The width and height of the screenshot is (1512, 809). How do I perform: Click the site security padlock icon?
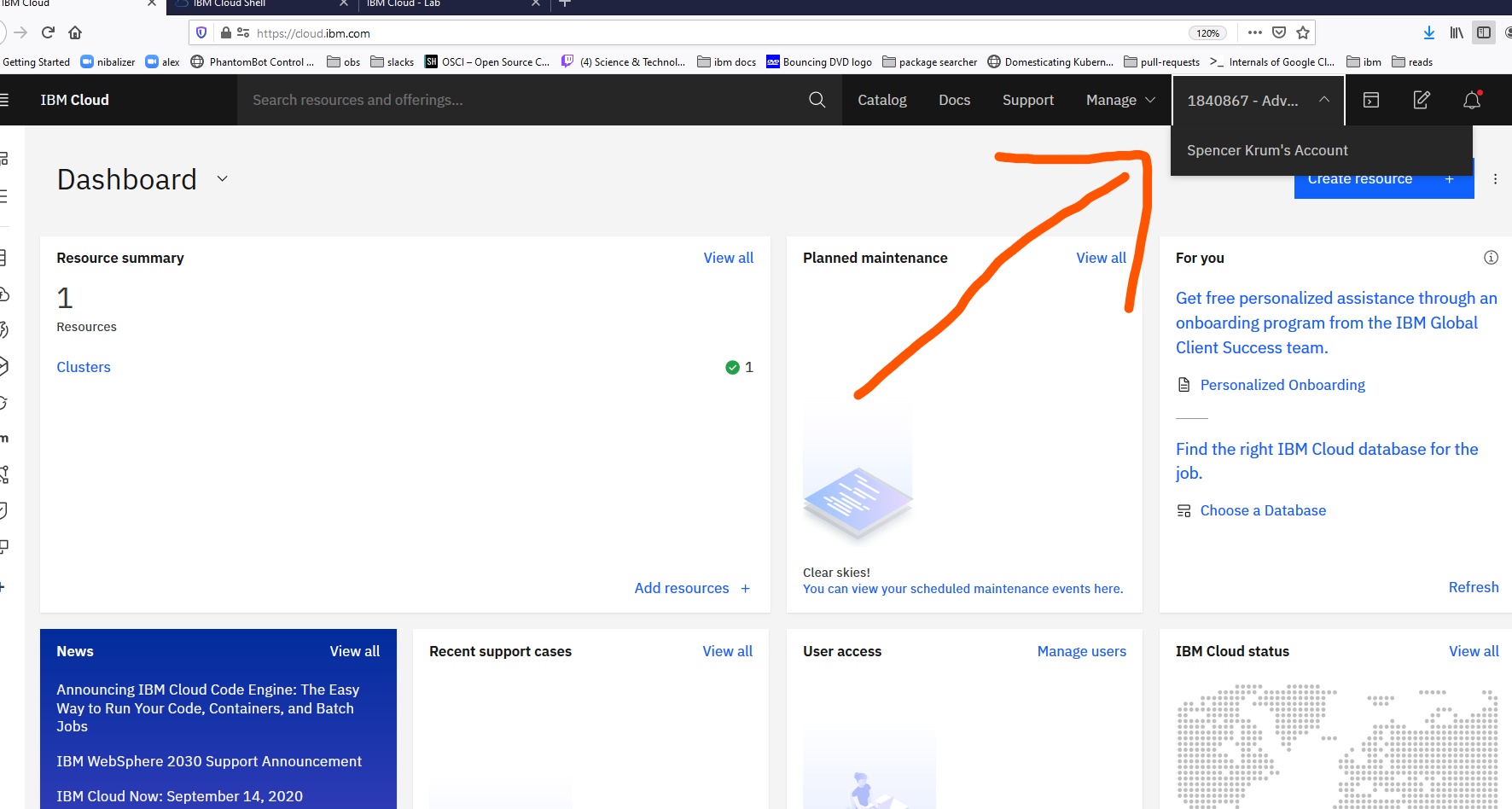(225, 32)
